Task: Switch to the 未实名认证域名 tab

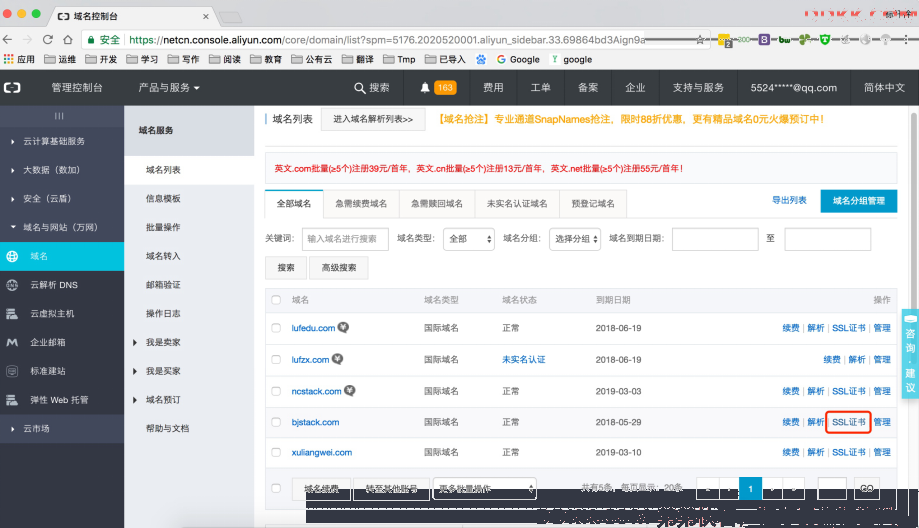Action: click(517, 204)
